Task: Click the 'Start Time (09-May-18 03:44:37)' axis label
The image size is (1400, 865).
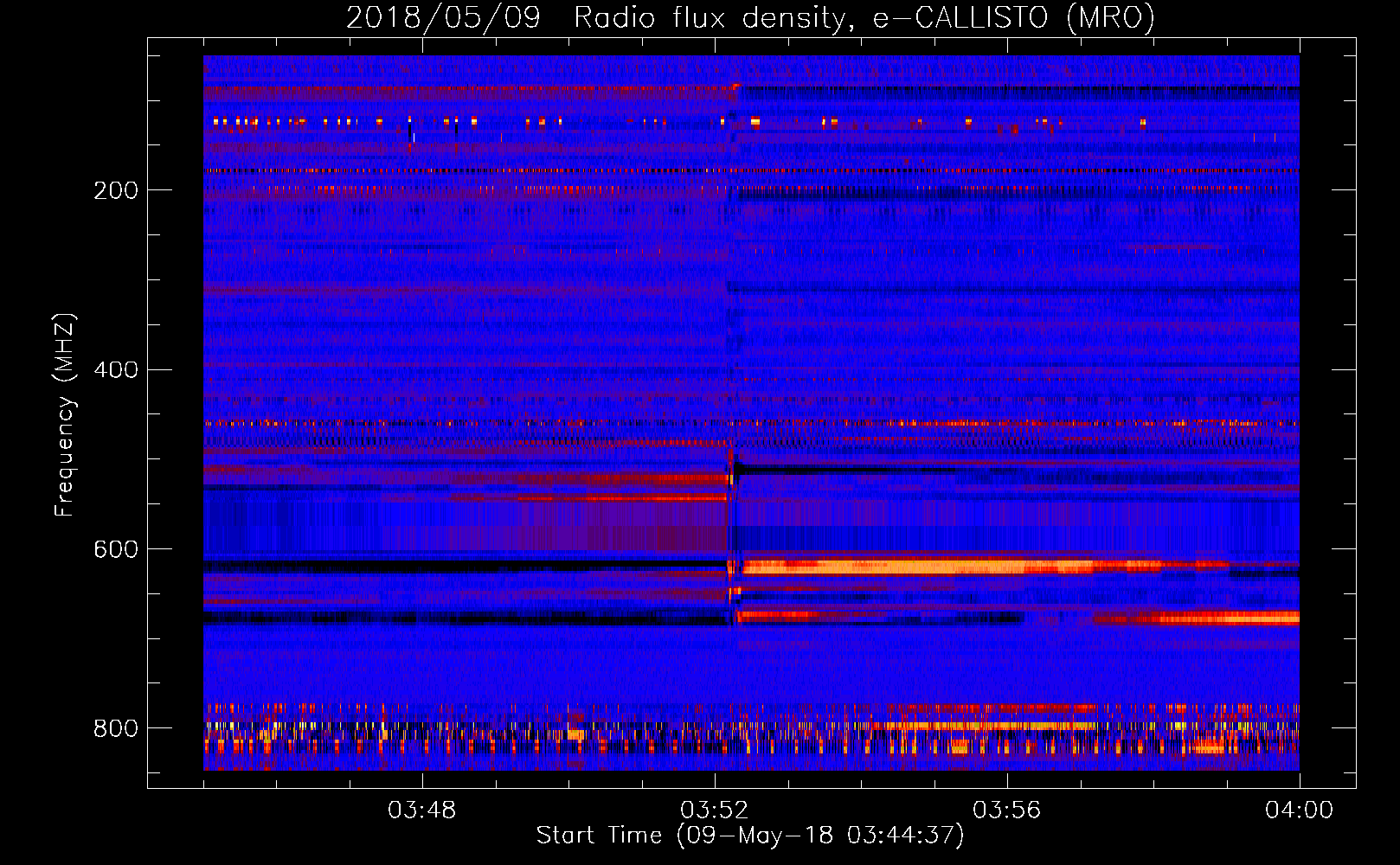Action: coord(749,836)
